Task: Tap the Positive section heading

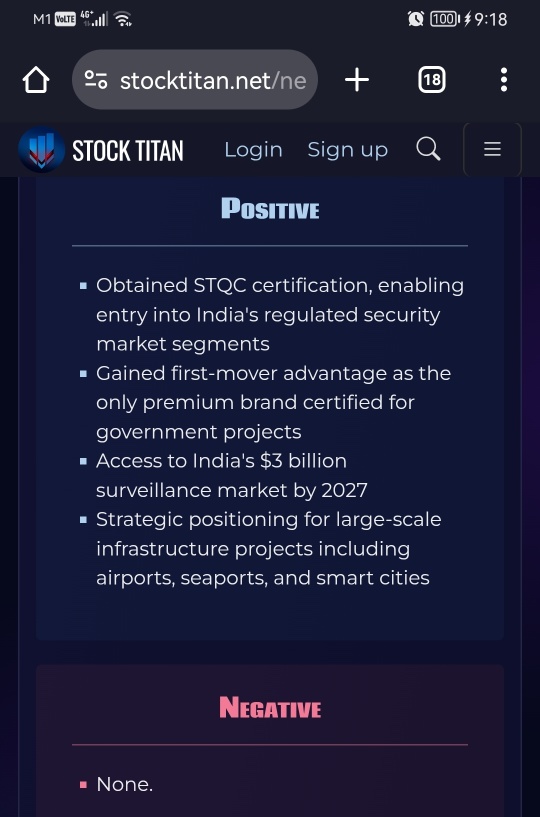Action: click(270, 208)
